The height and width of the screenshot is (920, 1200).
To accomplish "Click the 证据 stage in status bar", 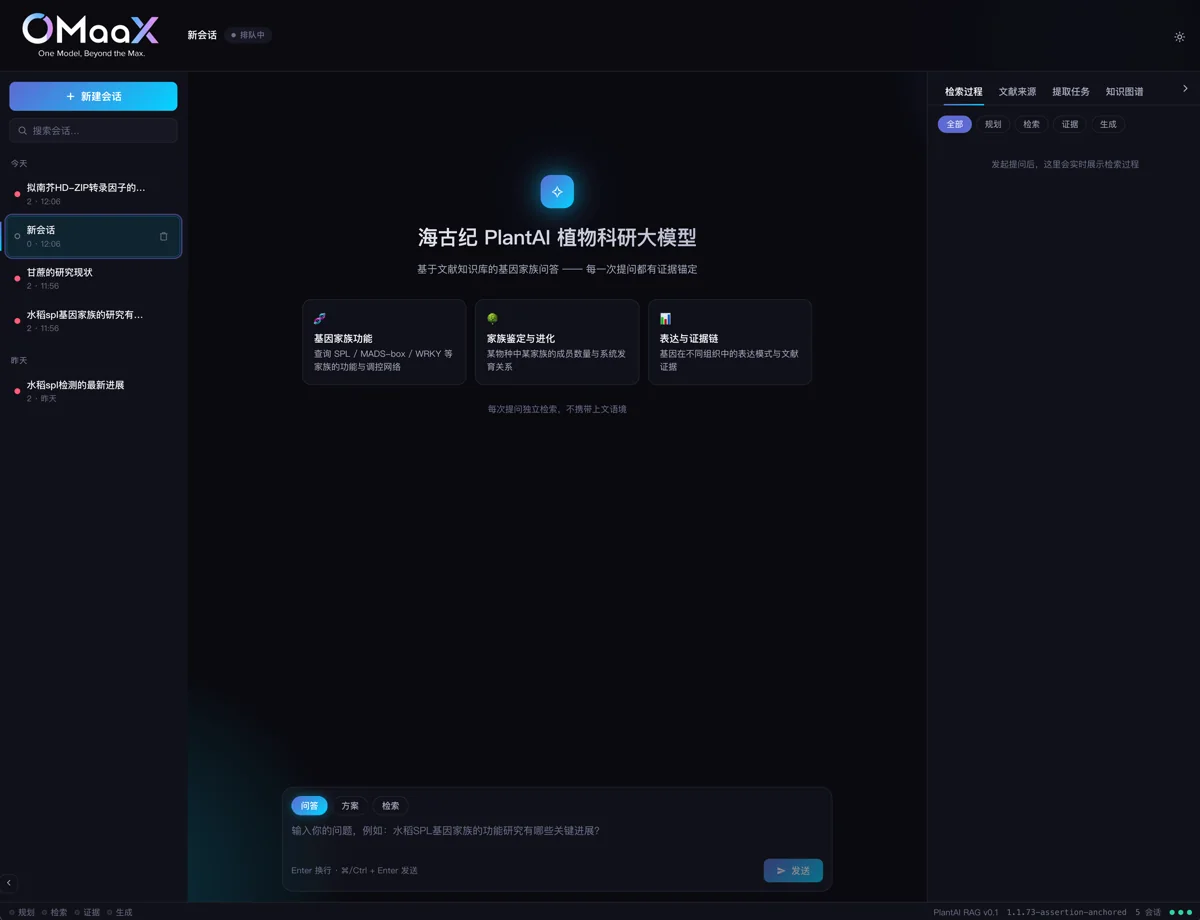I will pyautogui.click(x=87, y=912).
